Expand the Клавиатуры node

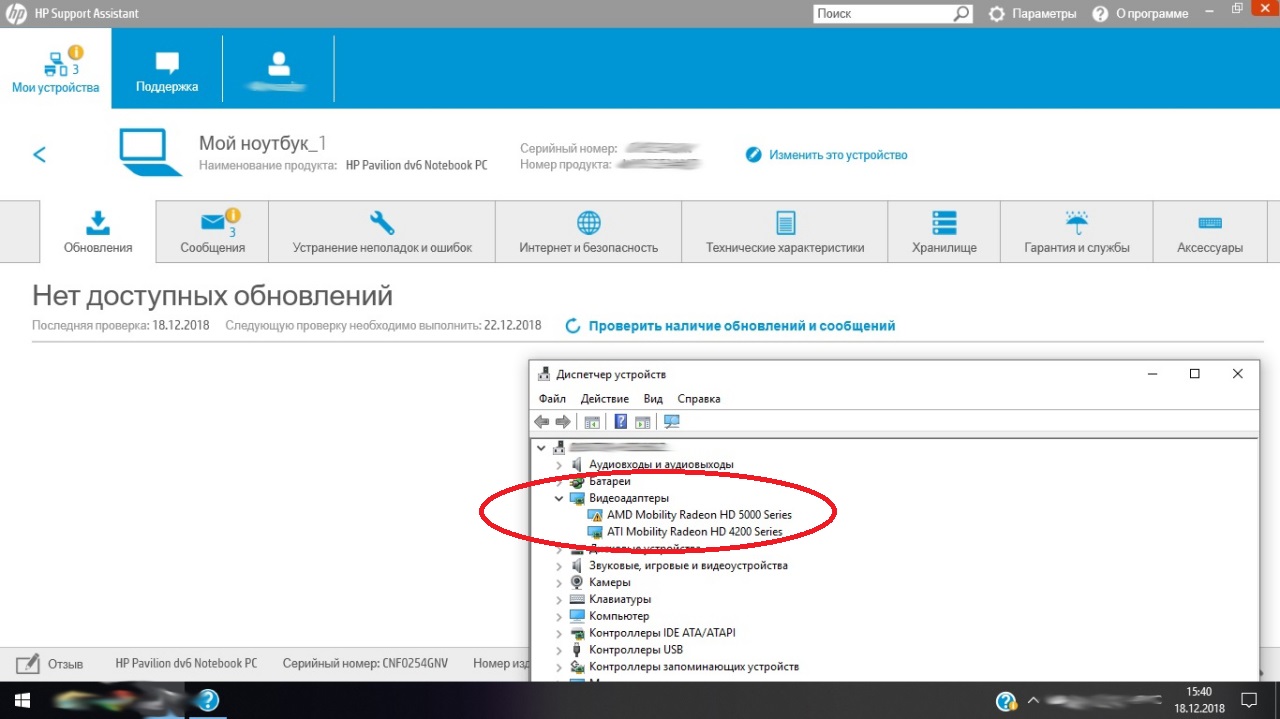pyautogui.click(x=559, y=599)
